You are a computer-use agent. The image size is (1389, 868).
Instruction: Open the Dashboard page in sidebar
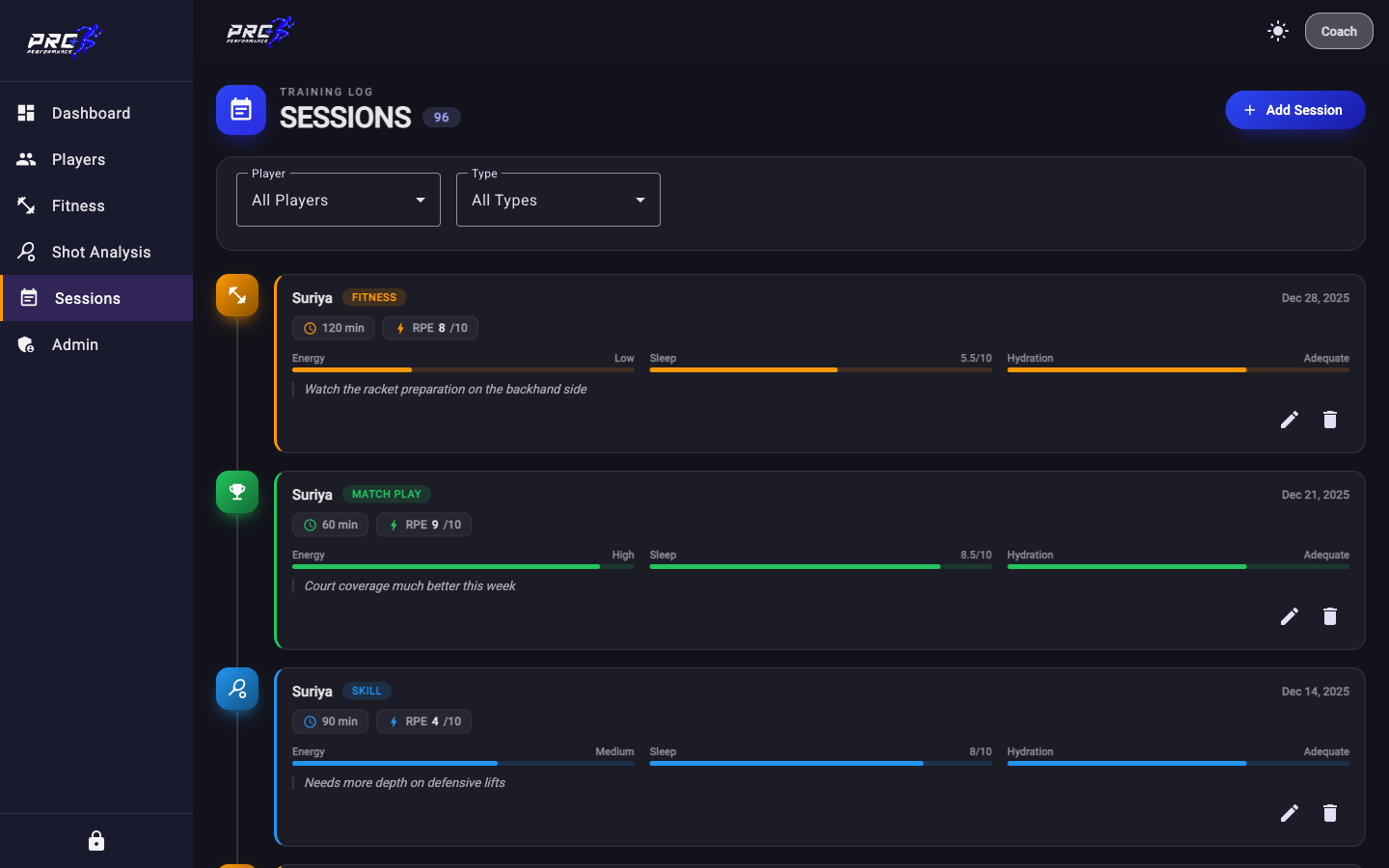click(96, 113)
